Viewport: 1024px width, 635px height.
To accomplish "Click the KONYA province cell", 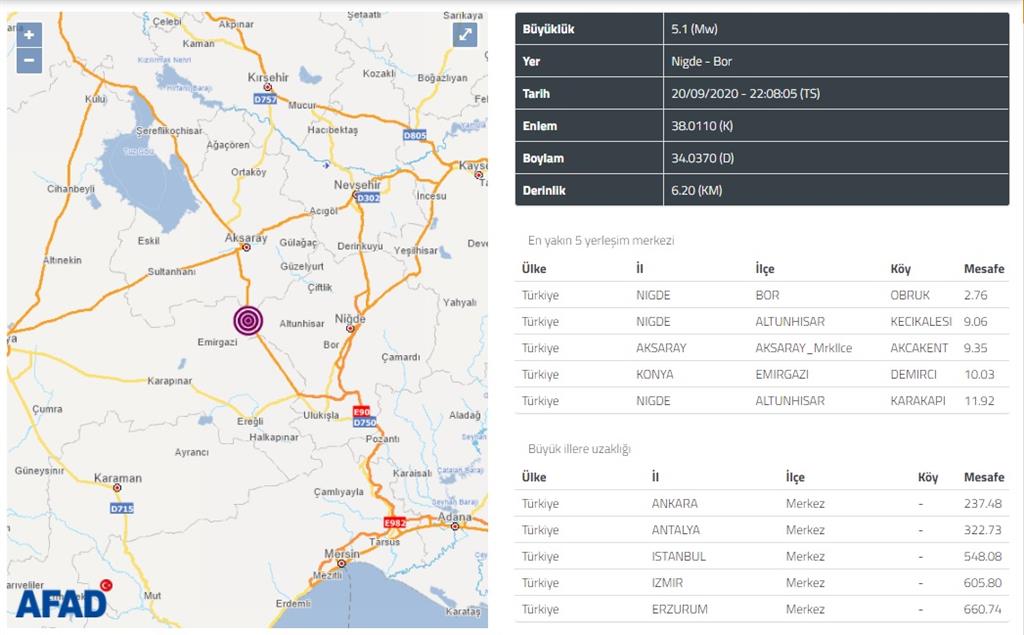I will pyautogui.click(x=654, y=374).
